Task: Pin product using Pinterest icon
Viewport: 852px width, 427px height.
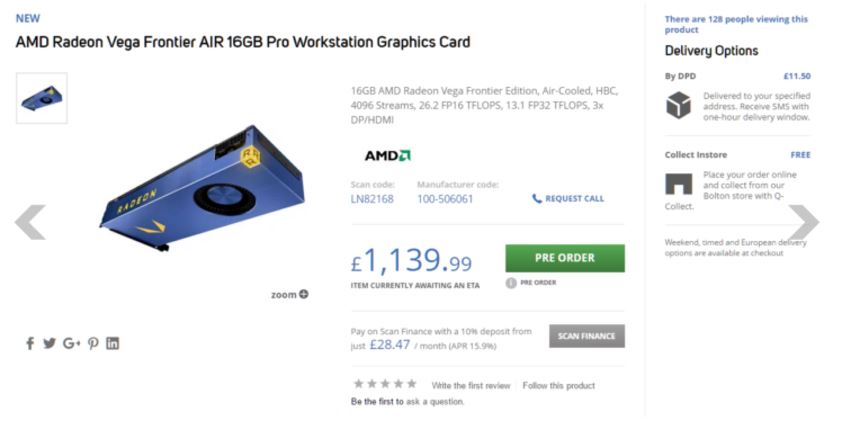Action: [x=93, y=343]
